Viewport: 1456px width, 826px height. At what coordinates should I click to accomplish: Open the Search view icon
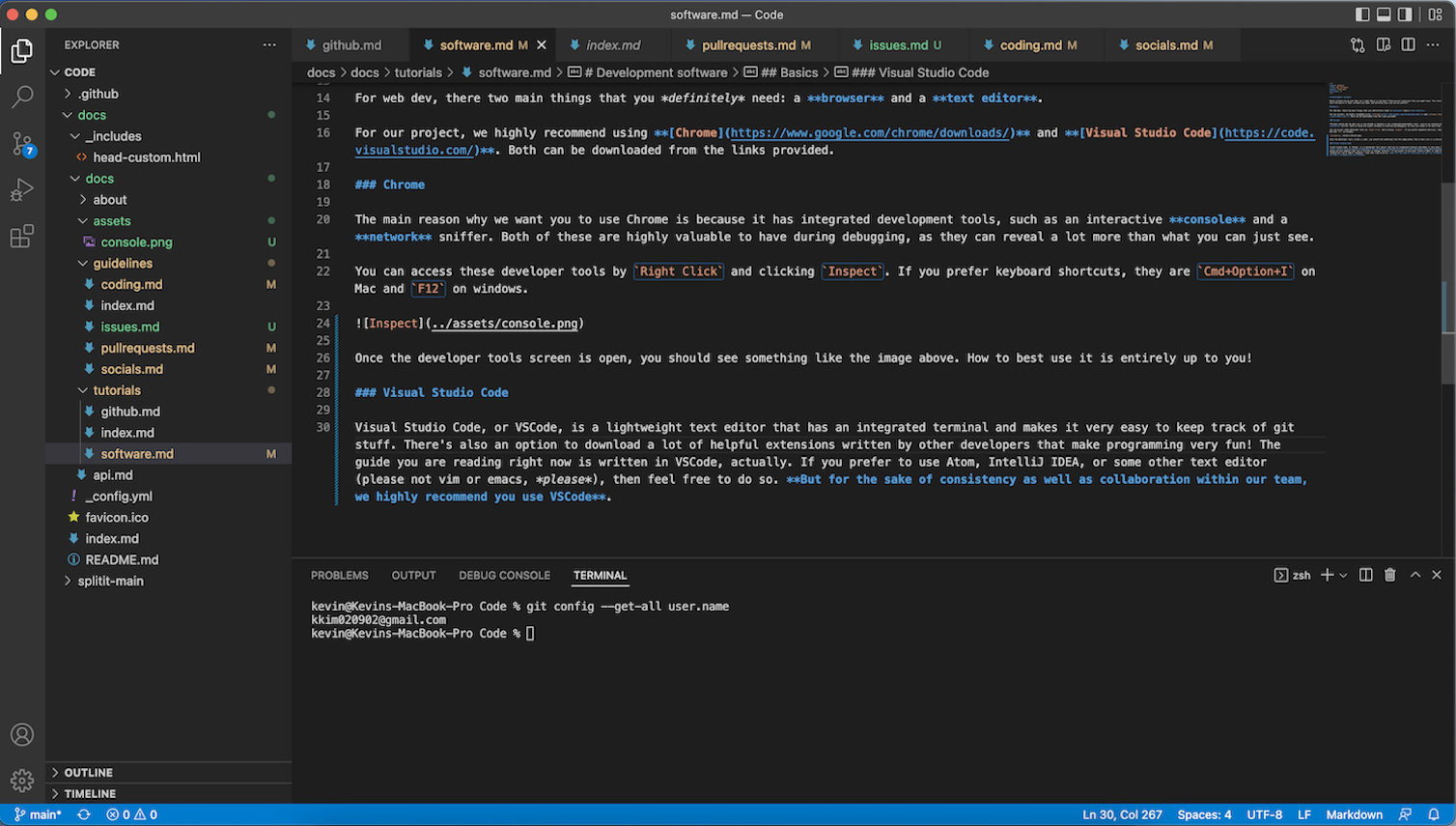[21, 97]
